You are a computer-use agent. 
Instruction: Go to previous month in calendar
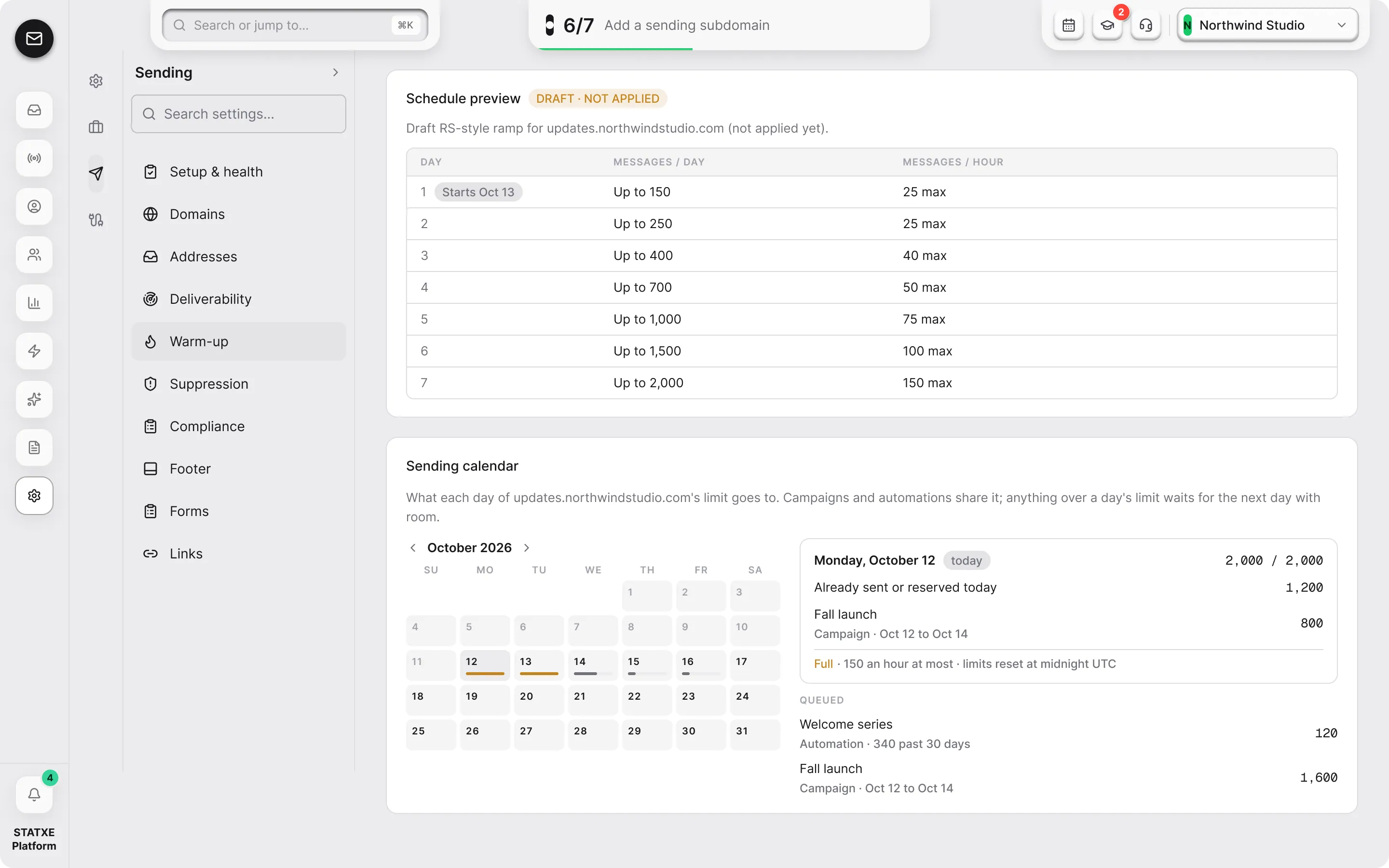tap(413, 548)
